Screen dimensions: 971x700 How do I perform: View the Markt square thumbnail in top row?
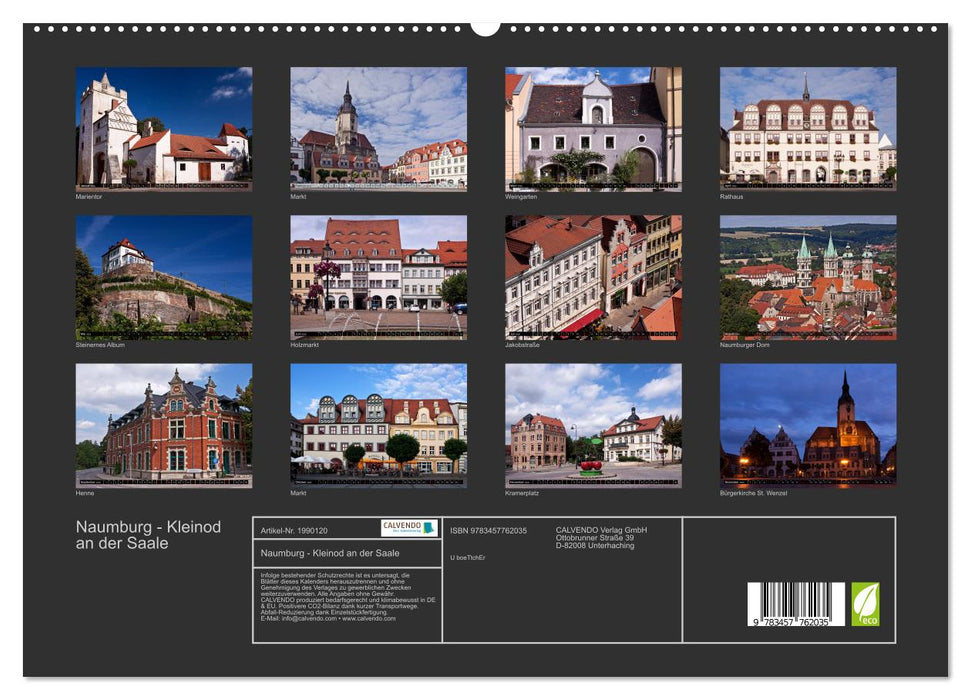(375, 130)
